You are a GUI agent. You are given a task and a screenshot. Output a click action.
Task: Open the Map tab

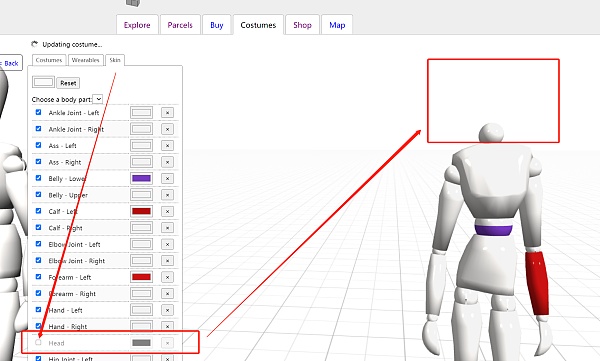pyautogui.click(x=337, y=25)
